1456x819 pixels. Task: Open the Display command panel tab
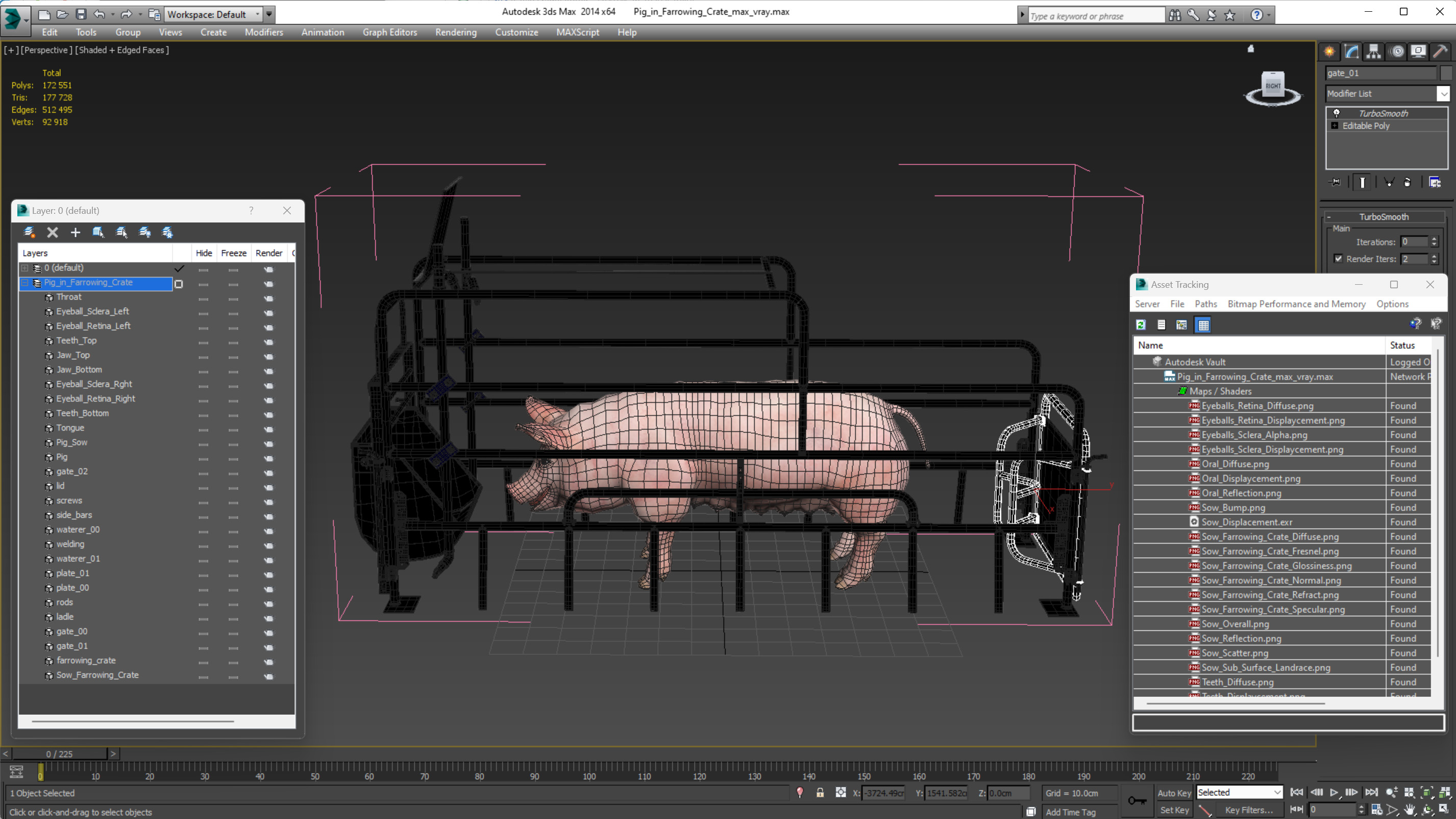[x=1418, y=52]
